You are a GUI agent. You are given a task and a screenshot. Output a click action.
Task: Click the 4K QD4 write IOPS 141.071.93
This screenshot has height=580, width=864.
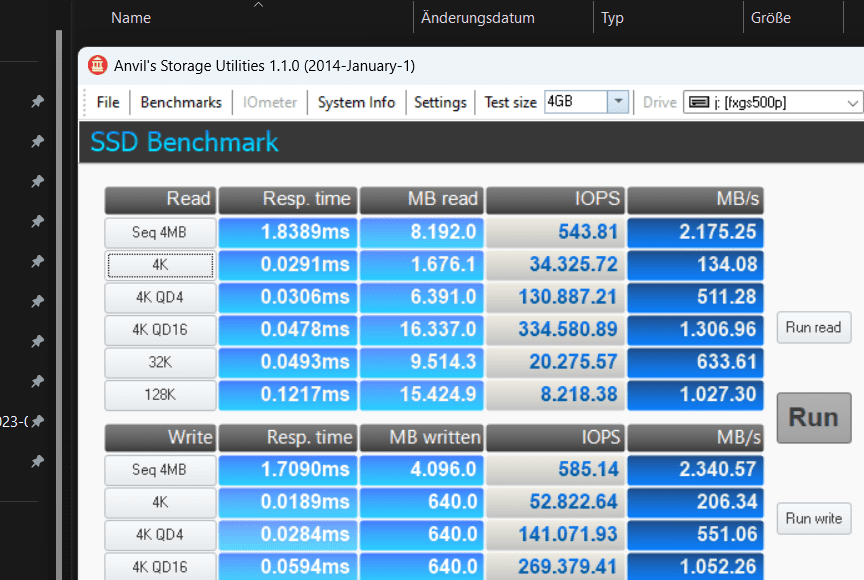click(555, 535)
